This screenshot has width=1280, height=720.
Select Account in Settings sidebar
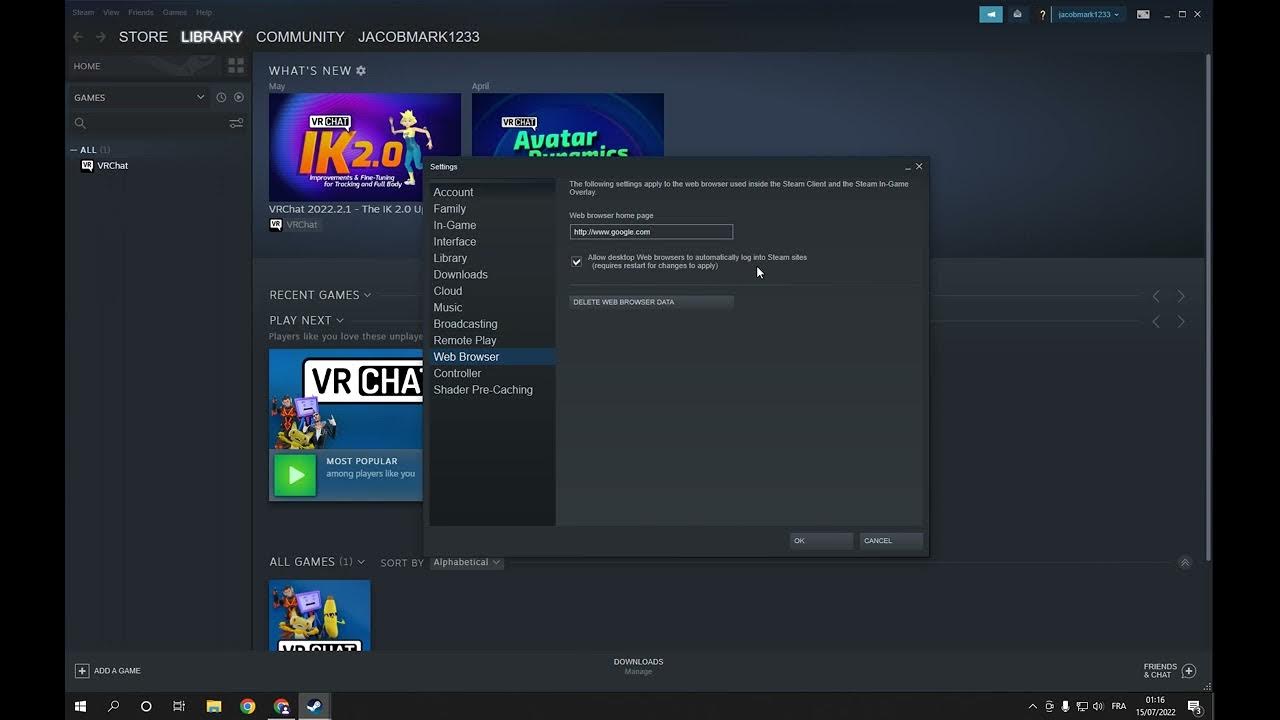[492, 192]
